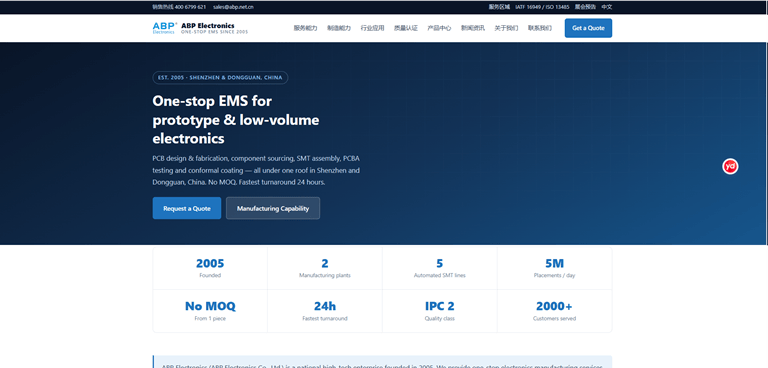This screenshot has height=368, width=768.
Task: Open the 产品中心 menu item
Action: [x=439, y=28]
